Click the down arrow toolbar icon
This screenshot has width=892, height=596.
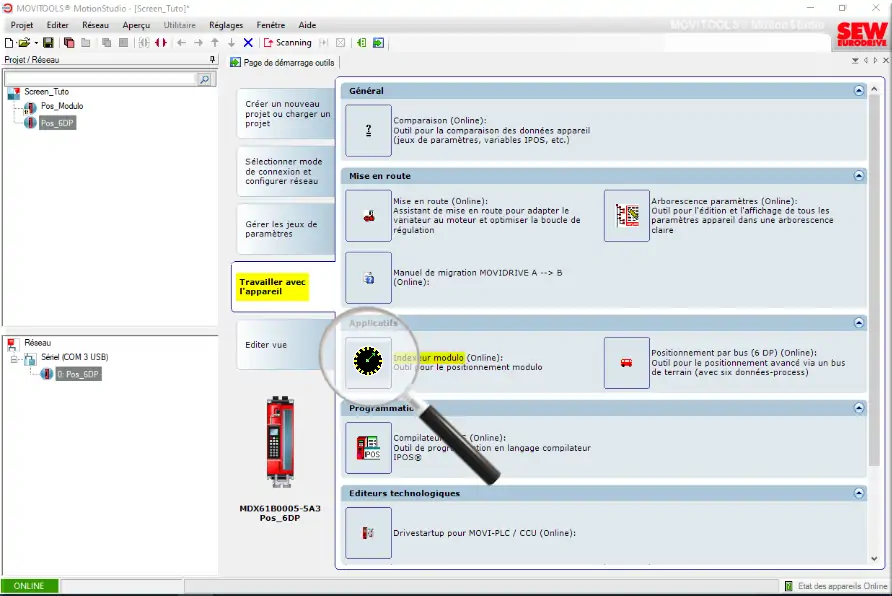tap(231, 43)
